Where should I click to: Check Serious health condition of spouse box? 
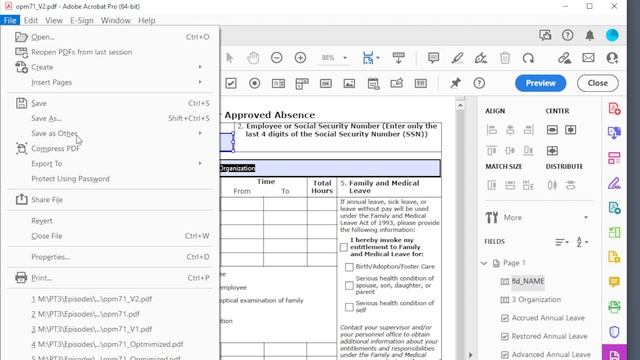[349, 286]
